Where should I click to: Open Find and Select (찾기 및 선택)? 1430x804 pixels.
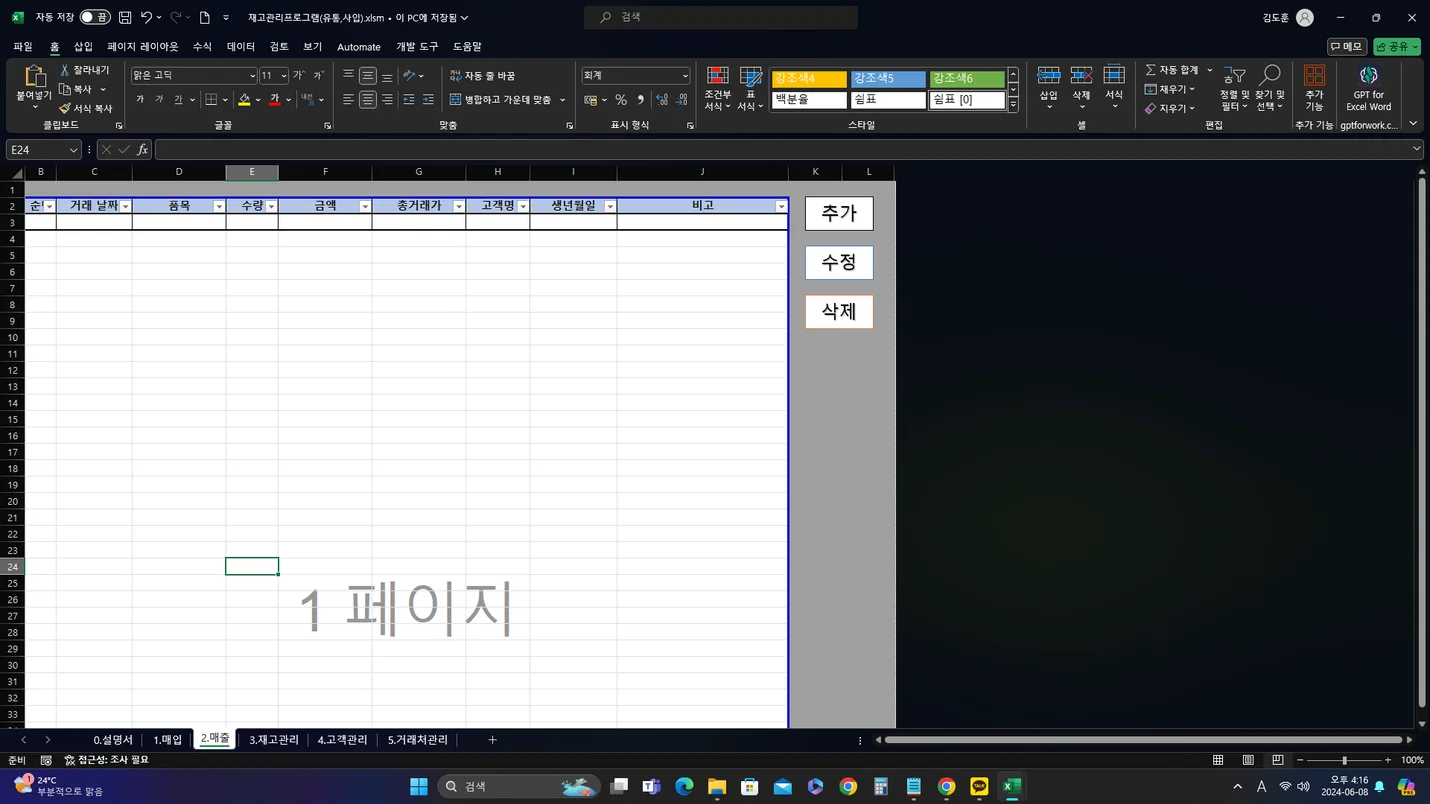pos(1270,89)
